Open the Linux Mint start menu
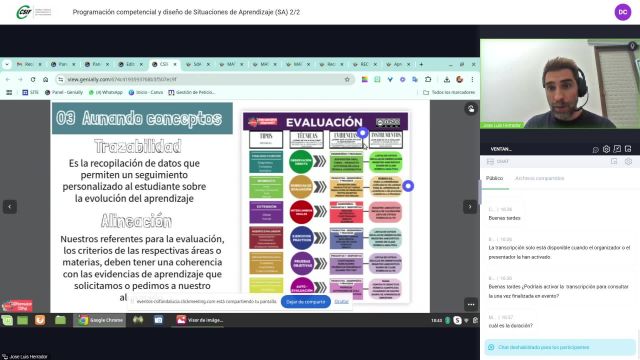 point(7,320)
